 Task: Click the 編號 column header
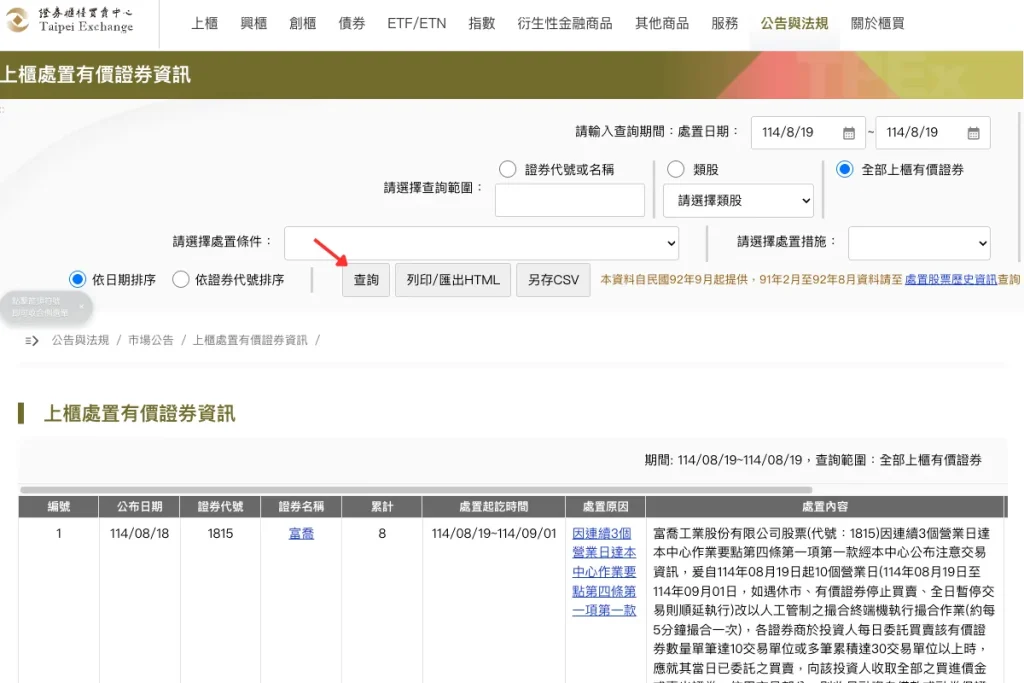(x=58, y=507)
